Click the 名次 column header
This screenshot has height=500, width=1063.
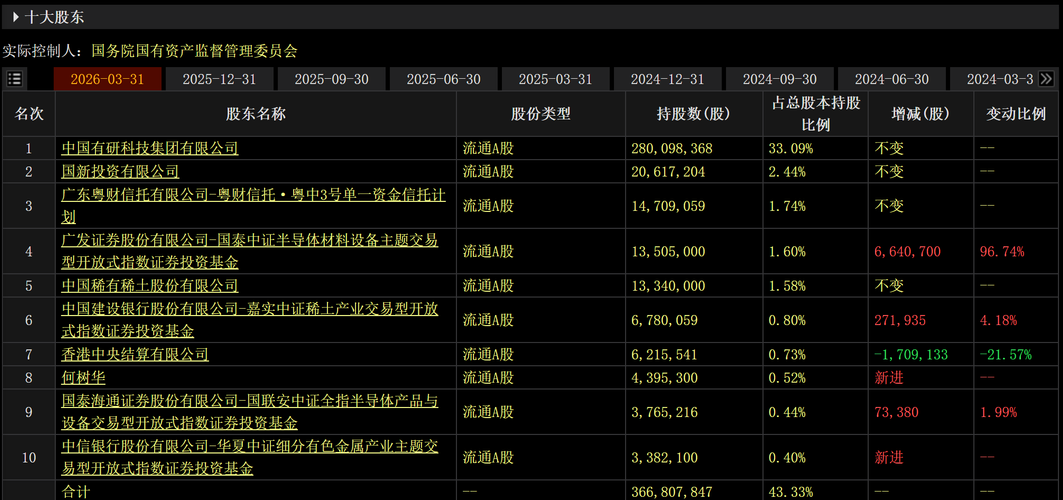coord(29,114)
